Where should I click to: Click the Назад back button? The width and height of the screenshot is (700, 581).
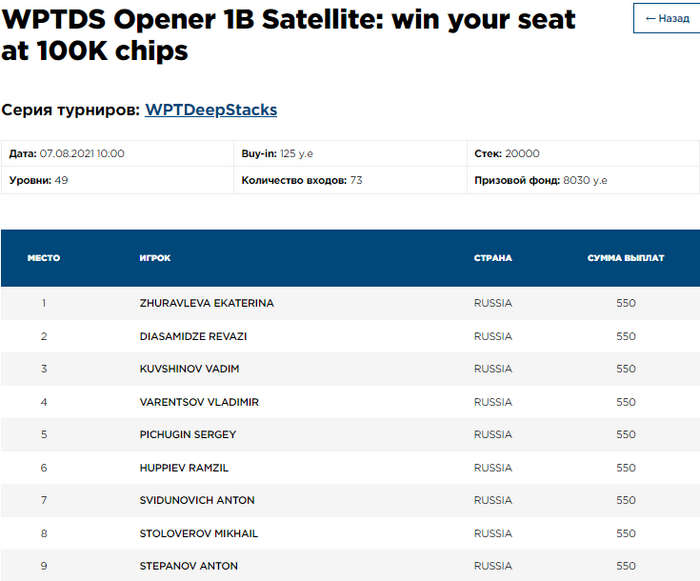667,18
